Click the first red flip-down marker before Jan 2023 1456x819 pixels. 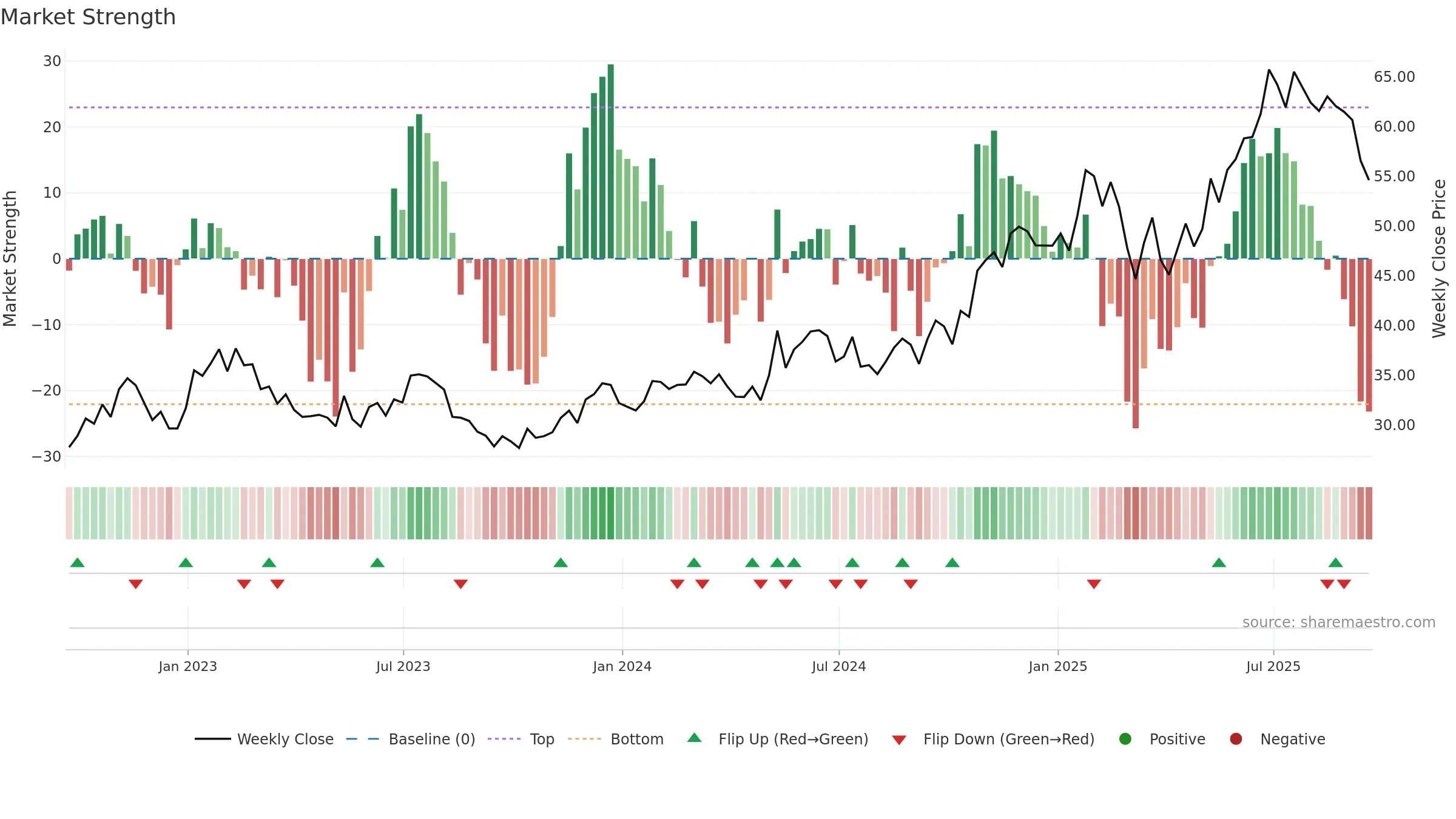coord(135,584)
